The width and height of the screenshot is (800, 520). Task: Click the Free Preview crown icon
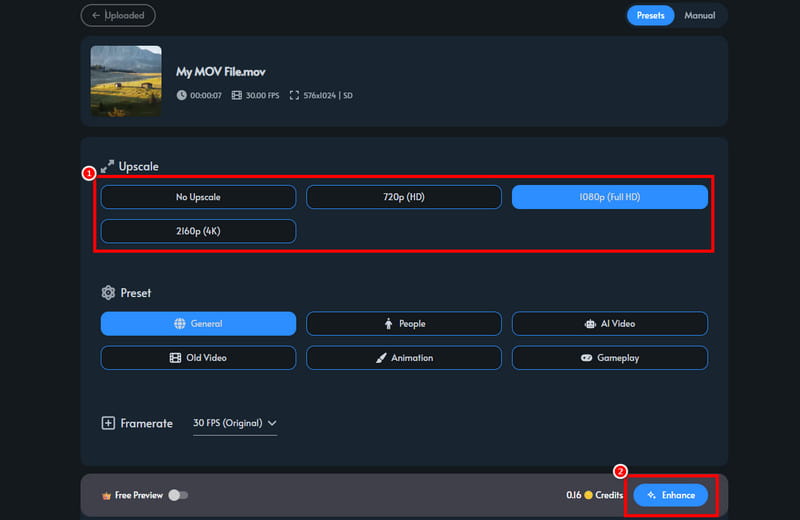coord(106,495)
